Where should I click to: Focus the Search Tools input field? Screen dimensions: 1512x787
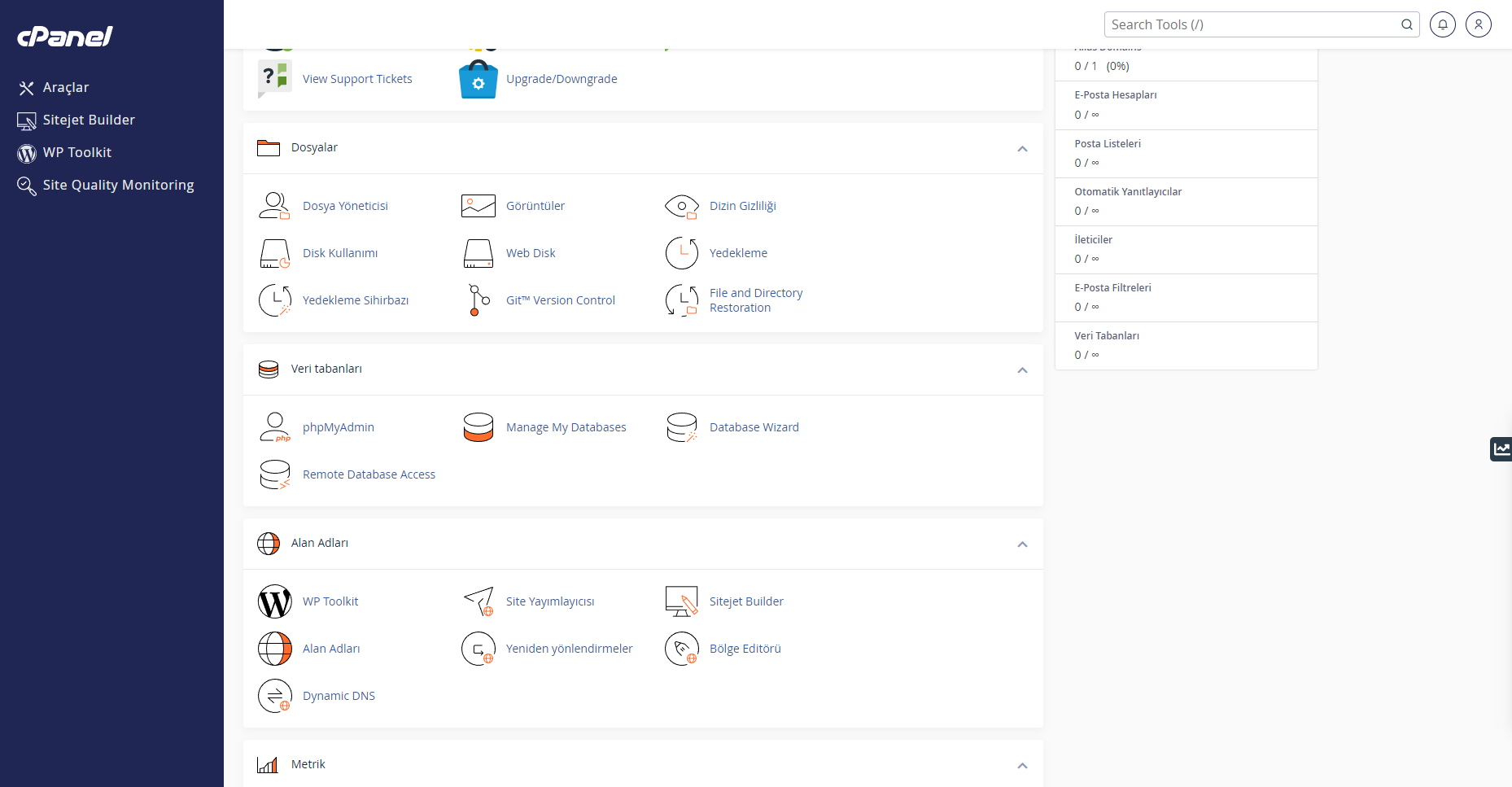click(x=1252, y=24)
